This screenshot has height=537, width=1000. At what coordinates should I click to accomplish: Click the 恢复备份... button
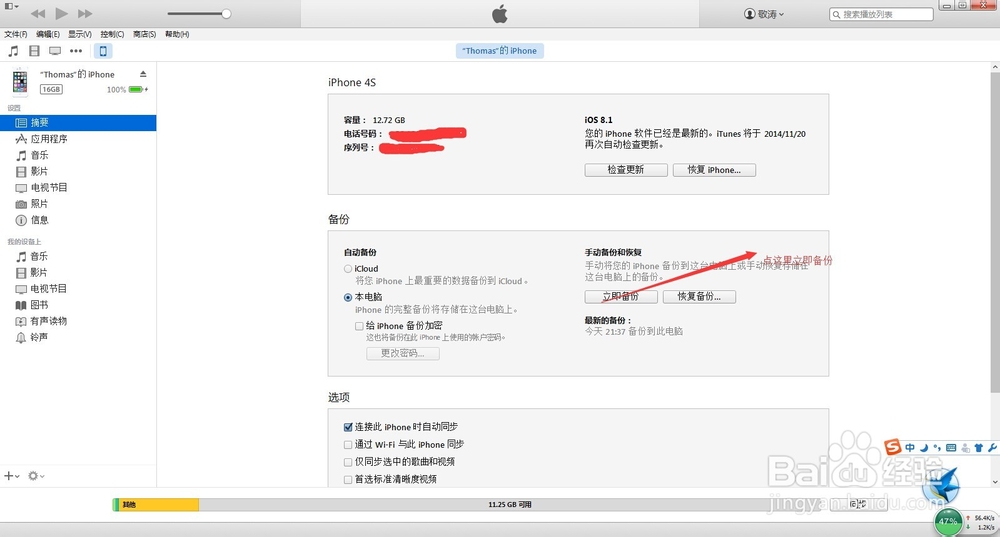coord(699,297)
